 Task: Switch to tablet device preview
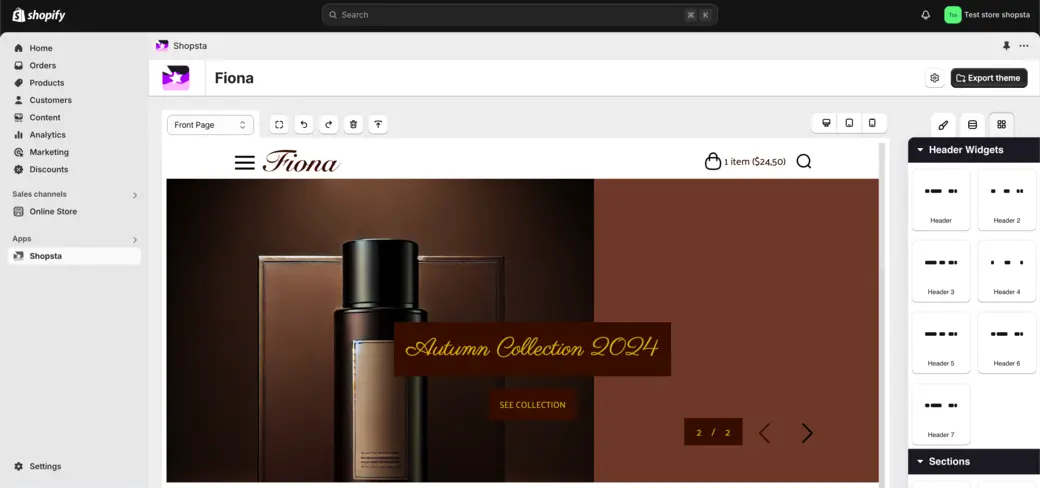[849, 123]
